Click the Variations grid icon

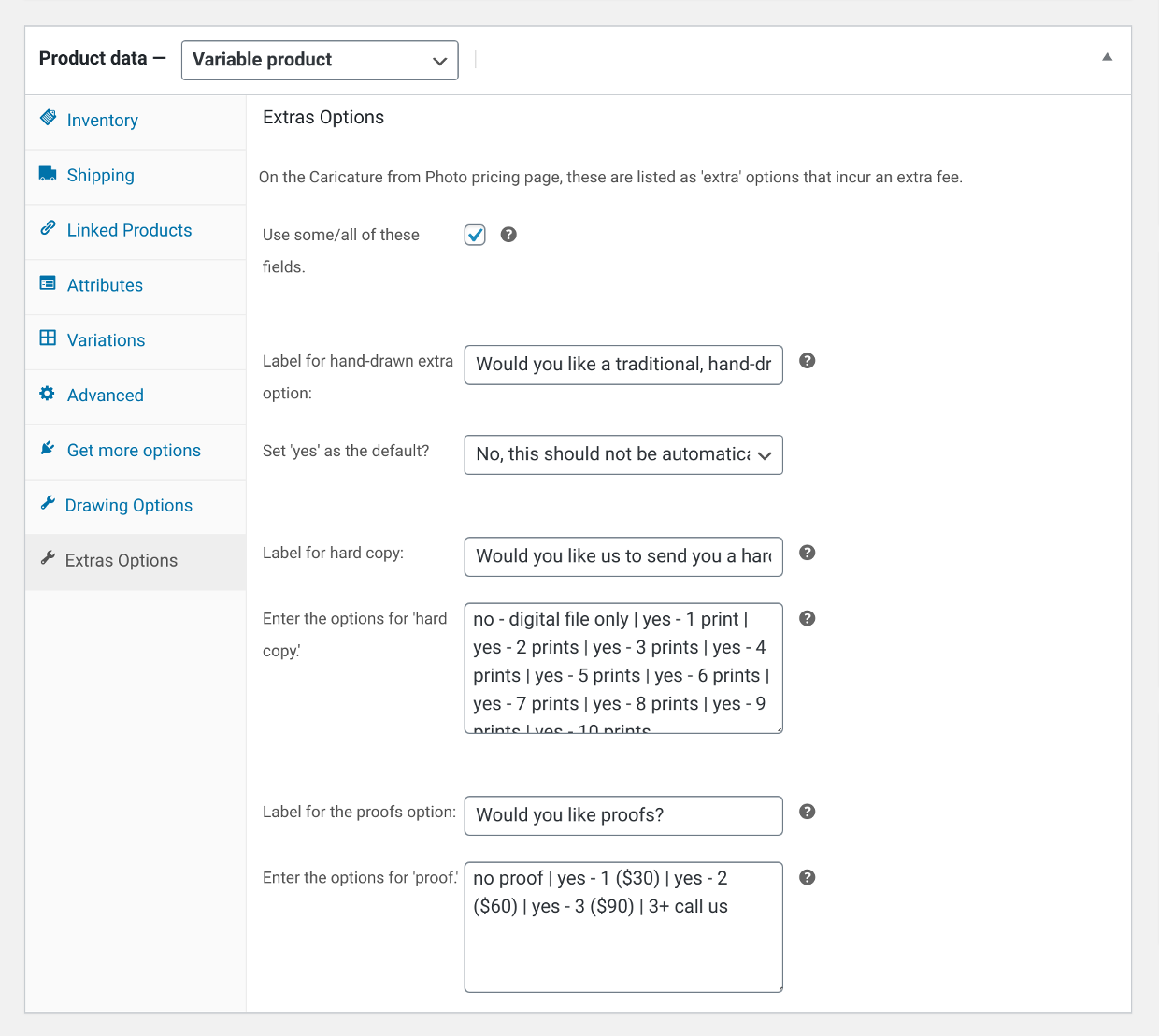click(48, 338)
